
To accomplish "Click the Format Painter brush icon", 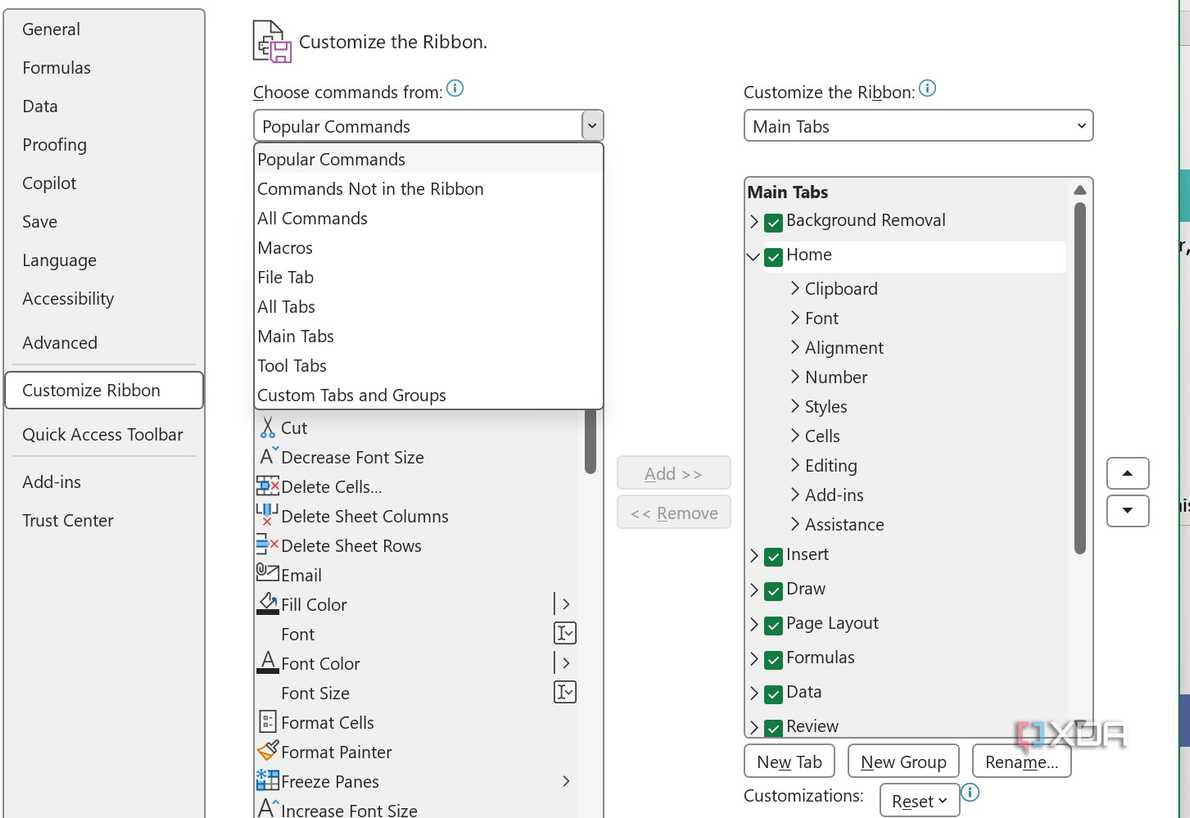I will point(268,750).
